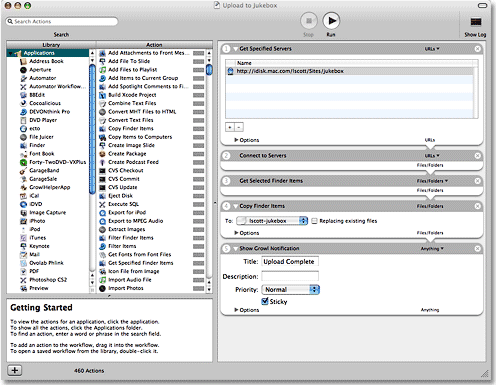Toggle the Sticky checkbox
Screen dimensions: 496x385
point(265,301)
